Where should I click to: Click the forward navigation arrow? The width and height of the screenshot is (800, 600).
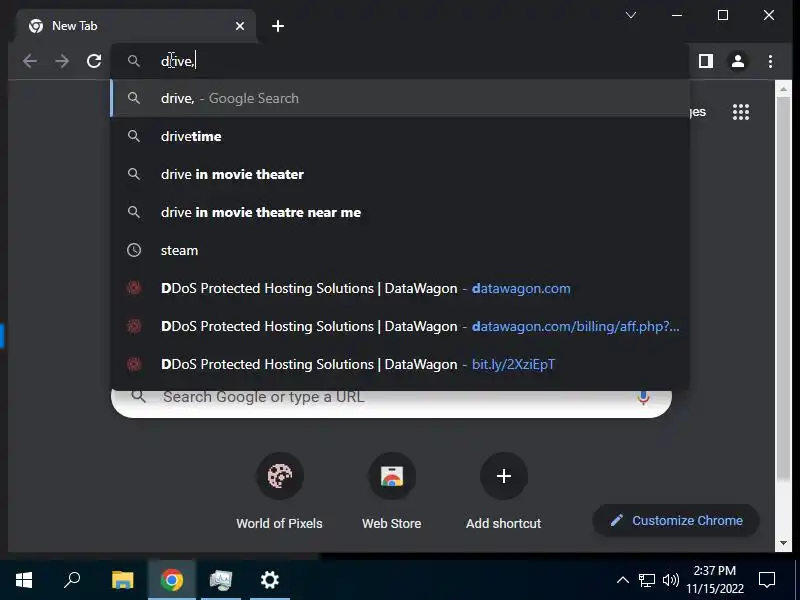(62, 61)
